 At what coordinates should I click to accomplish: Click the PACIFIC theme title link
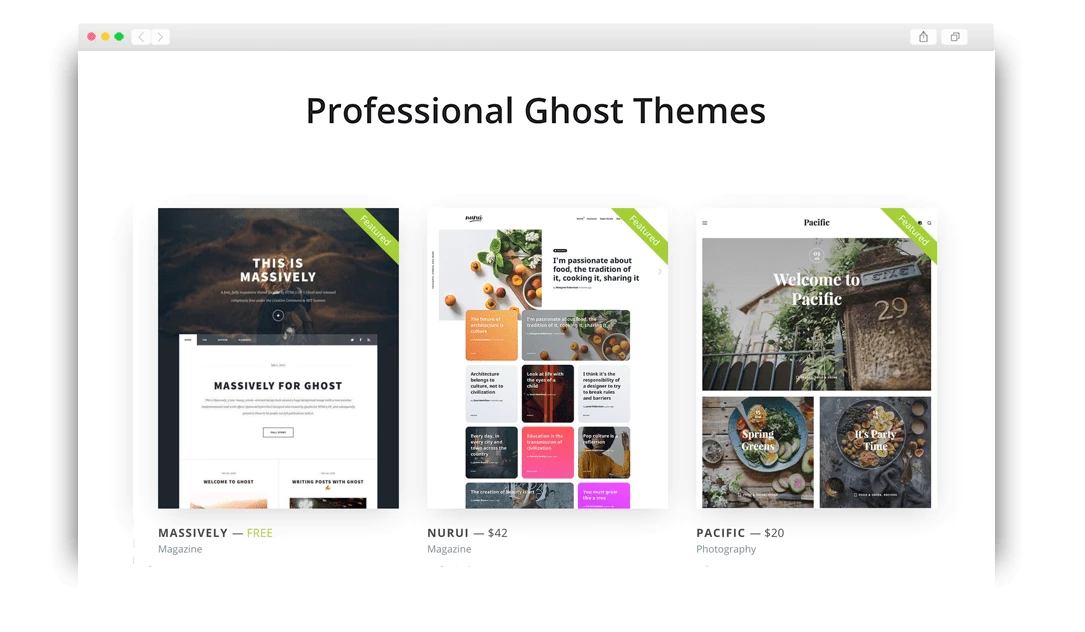click(720, 533)
